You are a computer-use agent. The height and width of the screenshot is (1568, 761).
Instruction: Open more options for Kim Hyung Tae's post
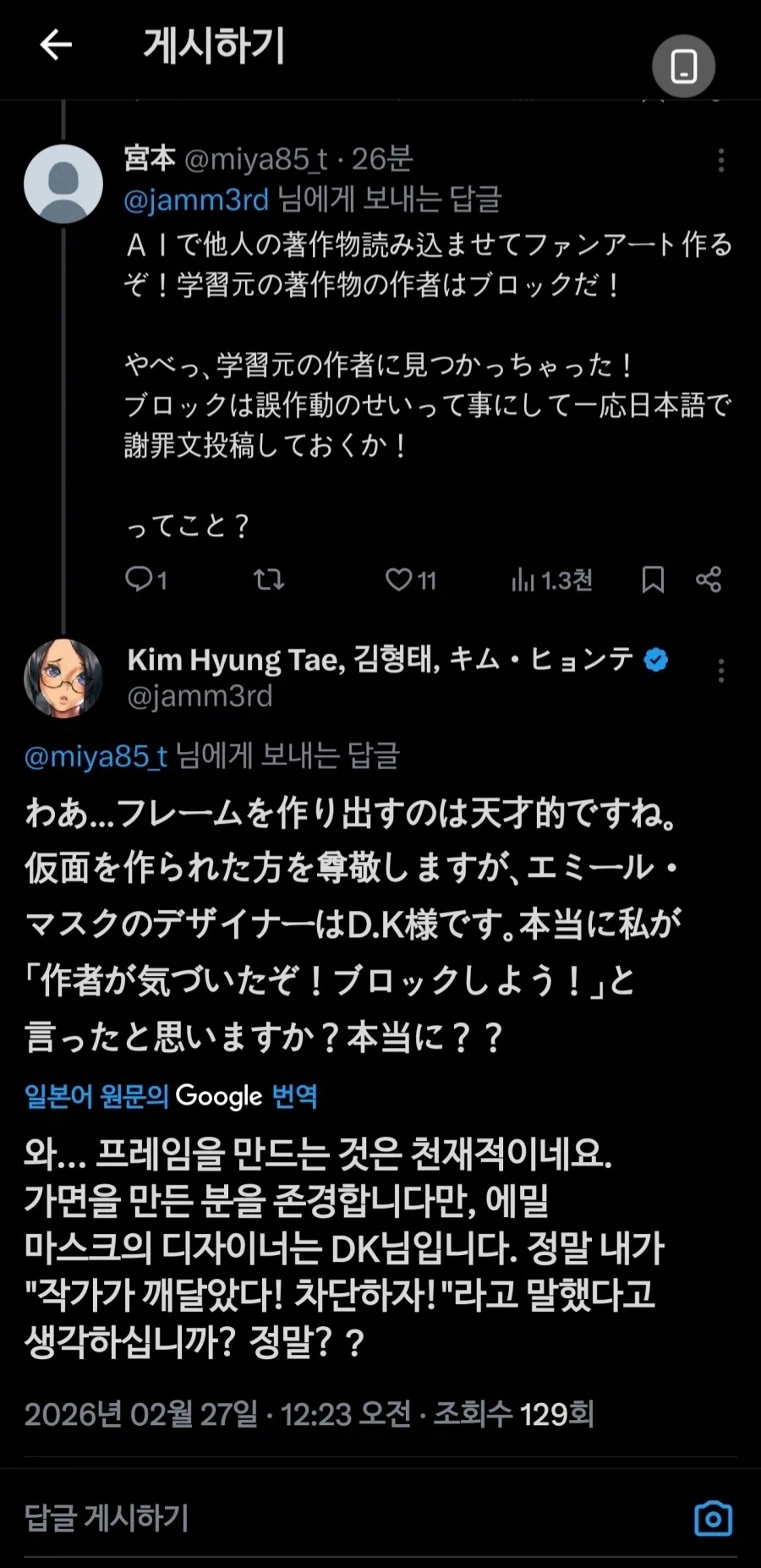[720, 671]
